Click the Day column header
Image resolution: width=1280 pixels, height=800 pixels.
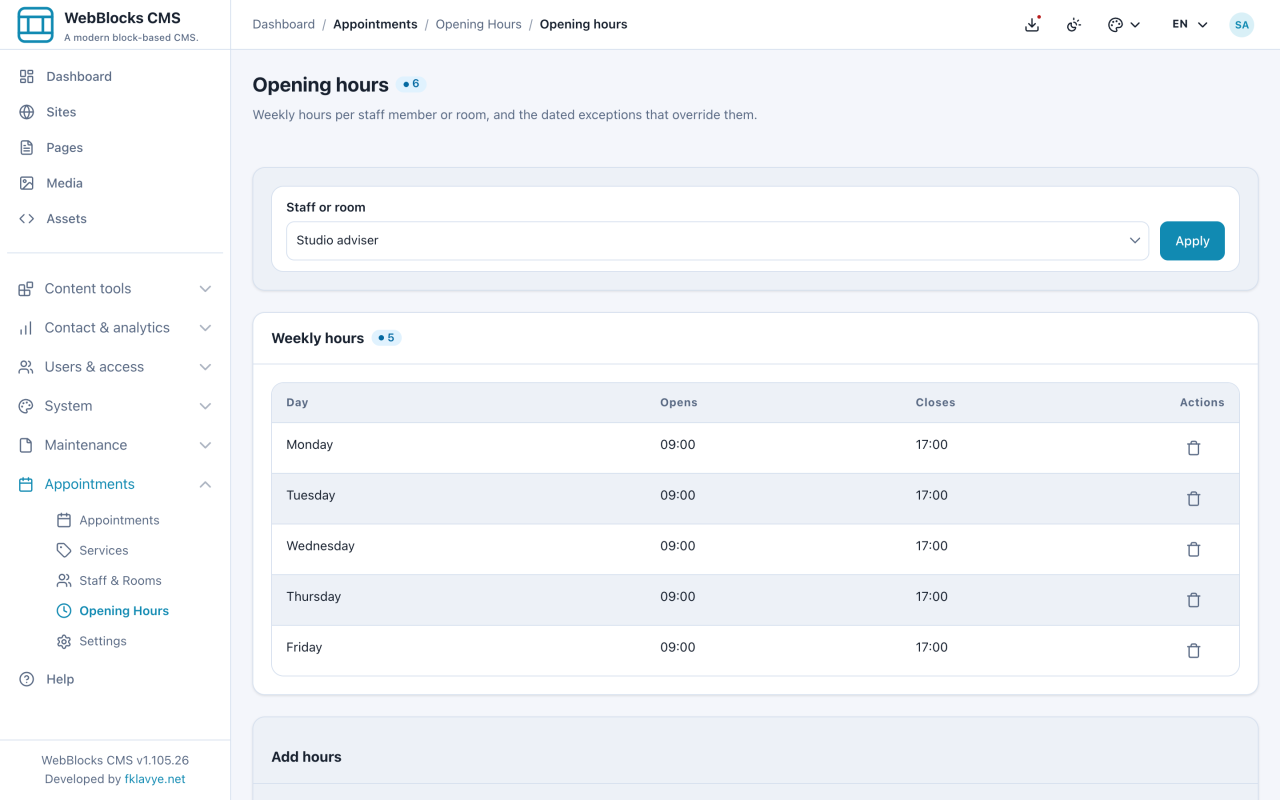[x=297, y=403]
